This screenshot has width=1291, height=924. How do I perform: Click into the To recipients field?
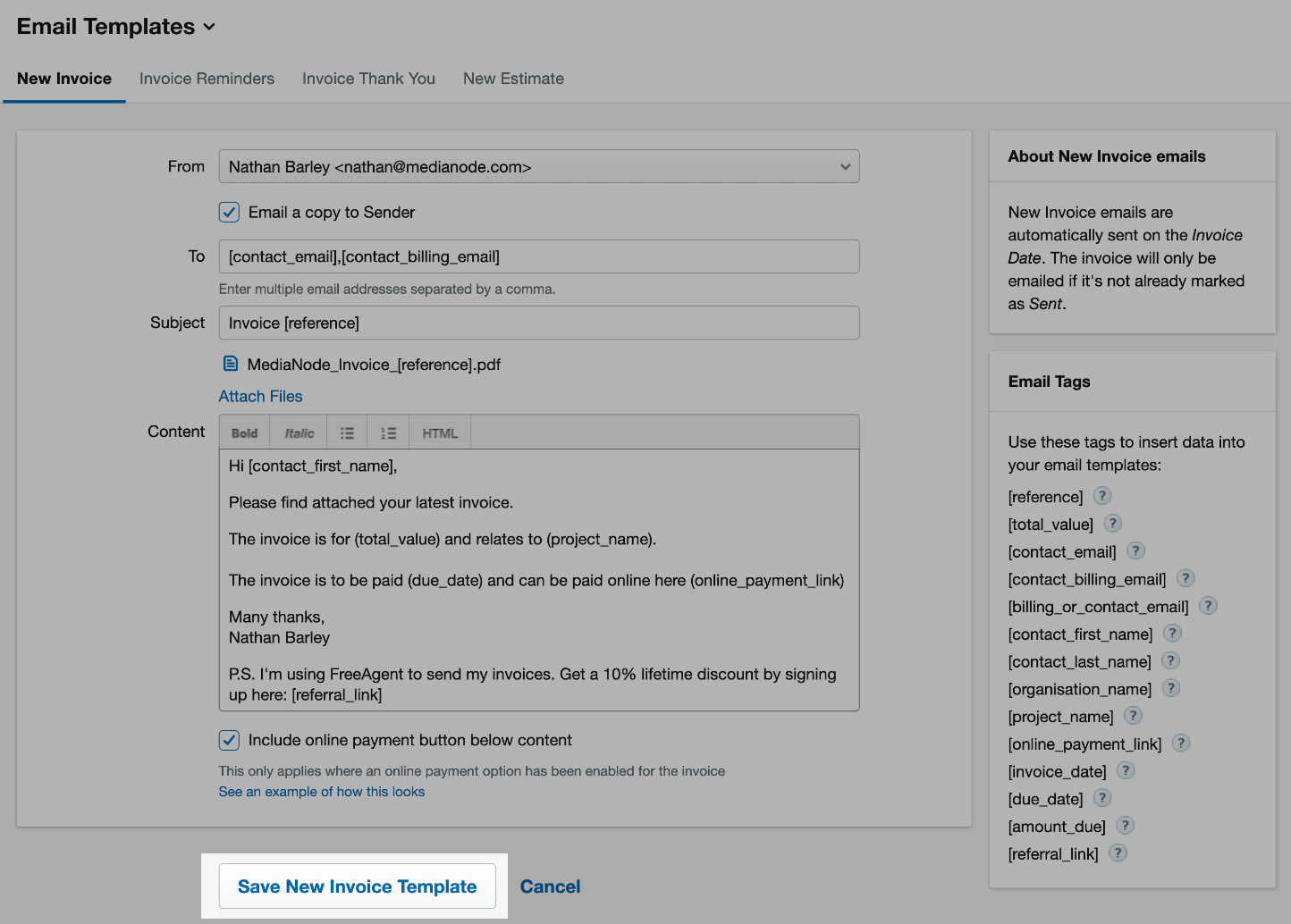pos(539,256)
